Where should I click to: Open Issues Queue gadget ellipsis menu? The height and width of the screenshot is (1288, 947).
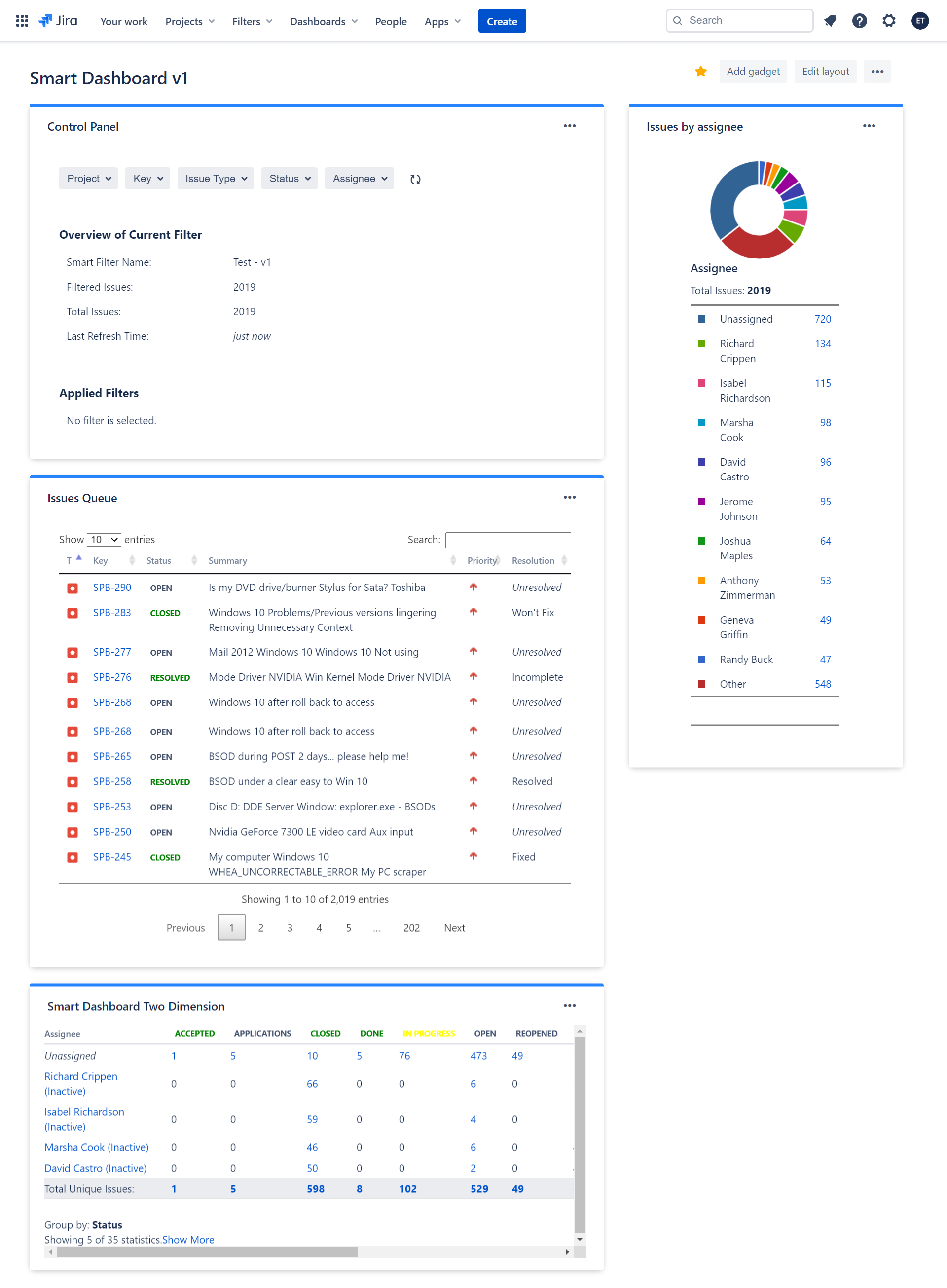569,498
